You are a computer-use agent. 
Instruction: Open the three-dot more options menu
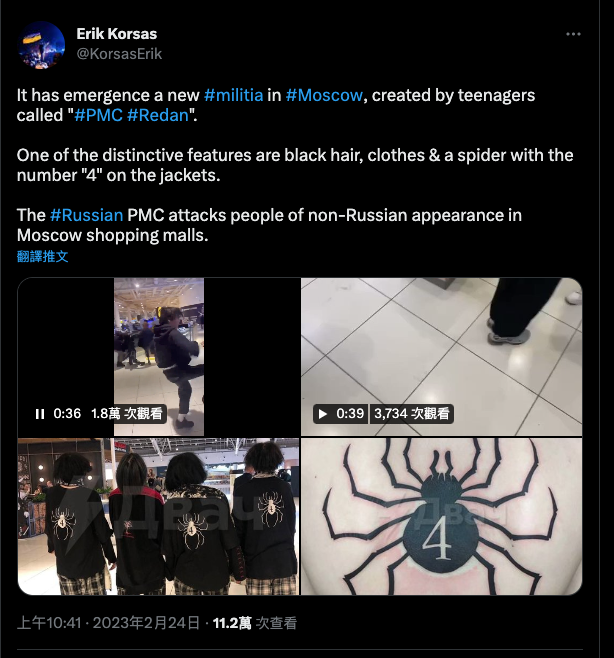[x=573, y=34]
